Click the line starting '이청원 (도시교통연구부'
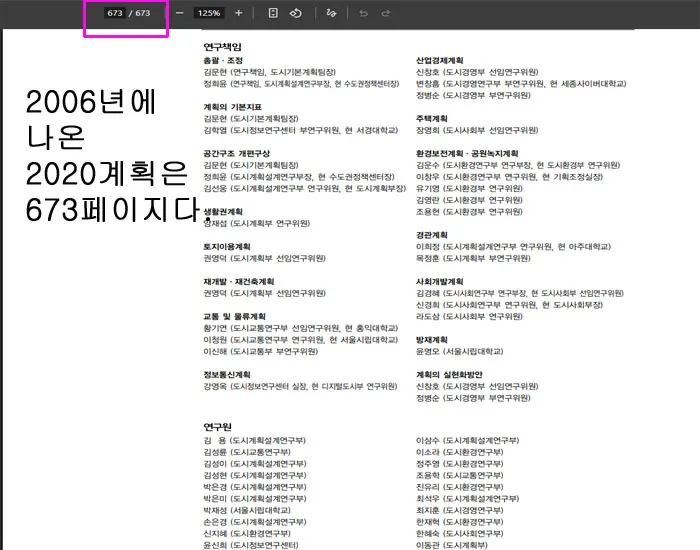 coord(301,340)
